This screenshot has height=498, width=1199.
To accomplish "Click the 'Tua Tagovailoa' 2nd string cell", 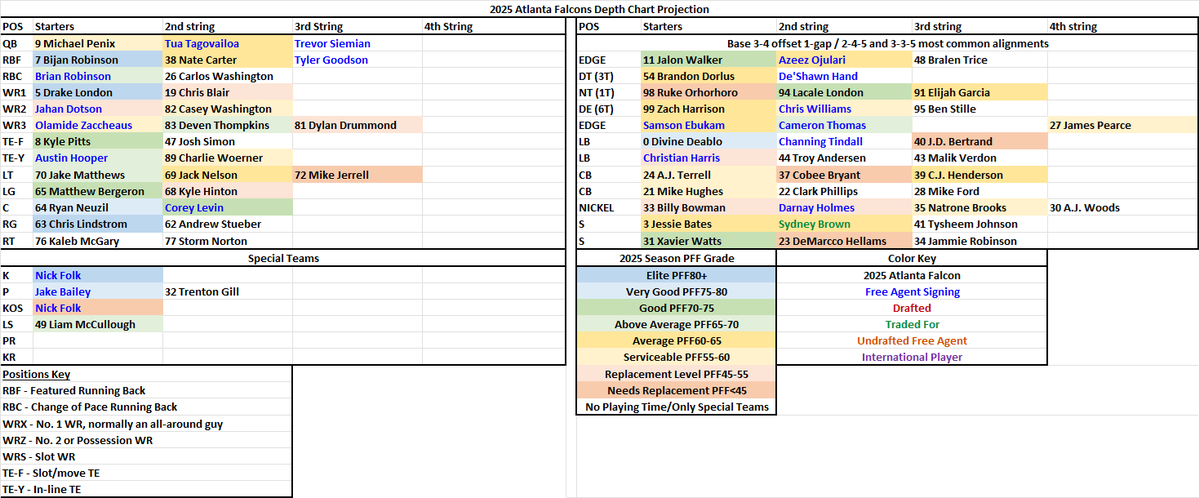I will pyautogui.click(x=228, y=44).
